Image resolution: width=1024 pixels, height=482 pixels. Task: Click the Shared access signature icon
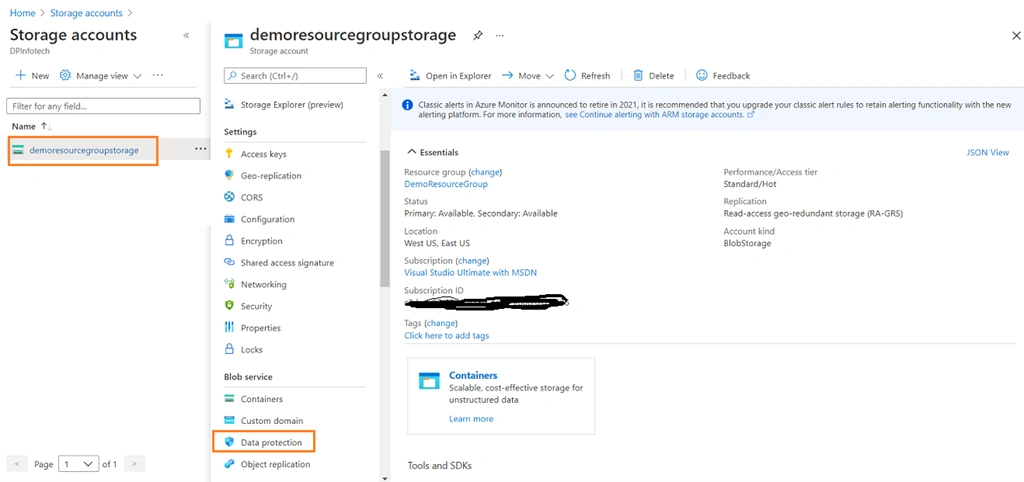[229, 262]
